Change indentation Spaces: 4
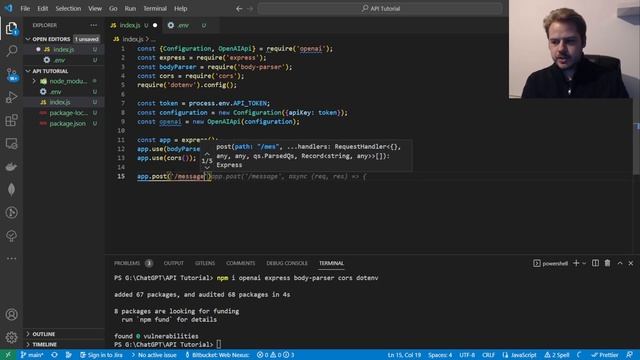This screenshot has height=360, width=640. point(440,355)
